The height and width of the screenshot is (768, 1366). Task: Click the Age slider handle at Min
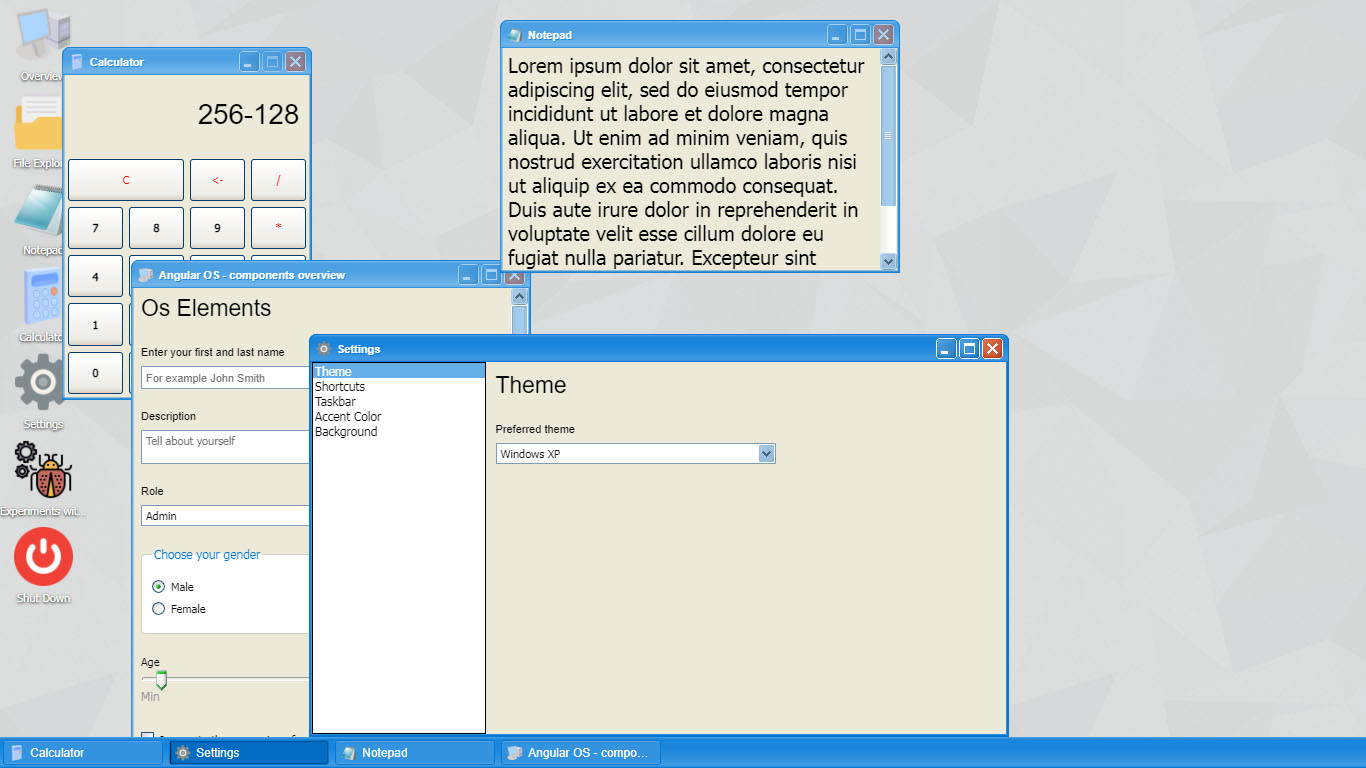tap(160, 677)
